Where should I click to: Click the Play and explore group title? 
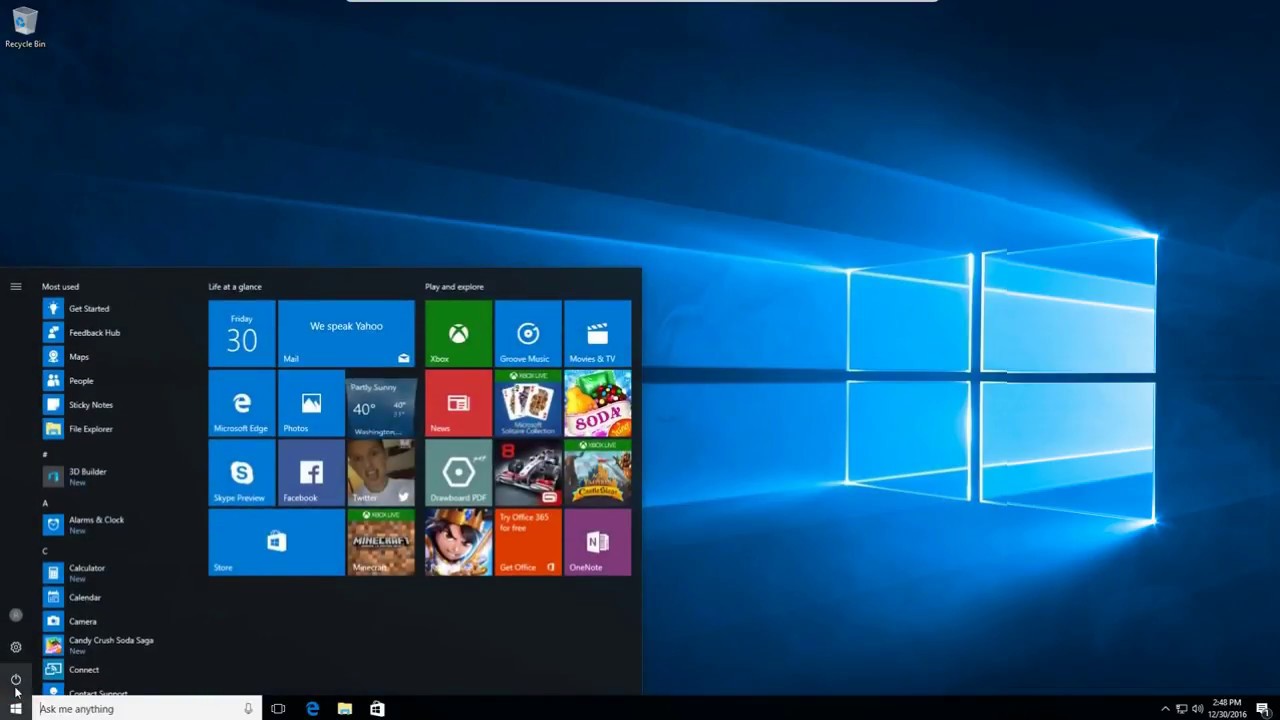pyautogui.click(x=454, y=286)
